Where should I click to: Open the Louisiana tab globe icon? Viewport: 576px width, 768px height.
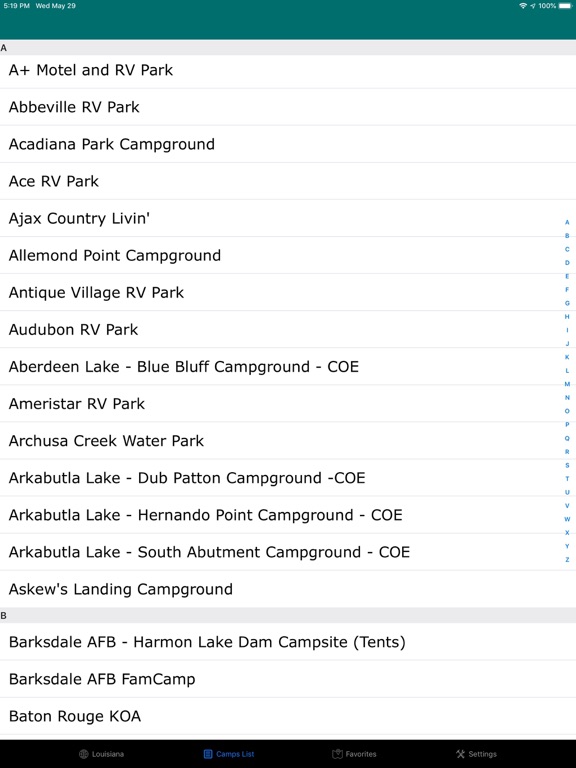tap(84, 754)
